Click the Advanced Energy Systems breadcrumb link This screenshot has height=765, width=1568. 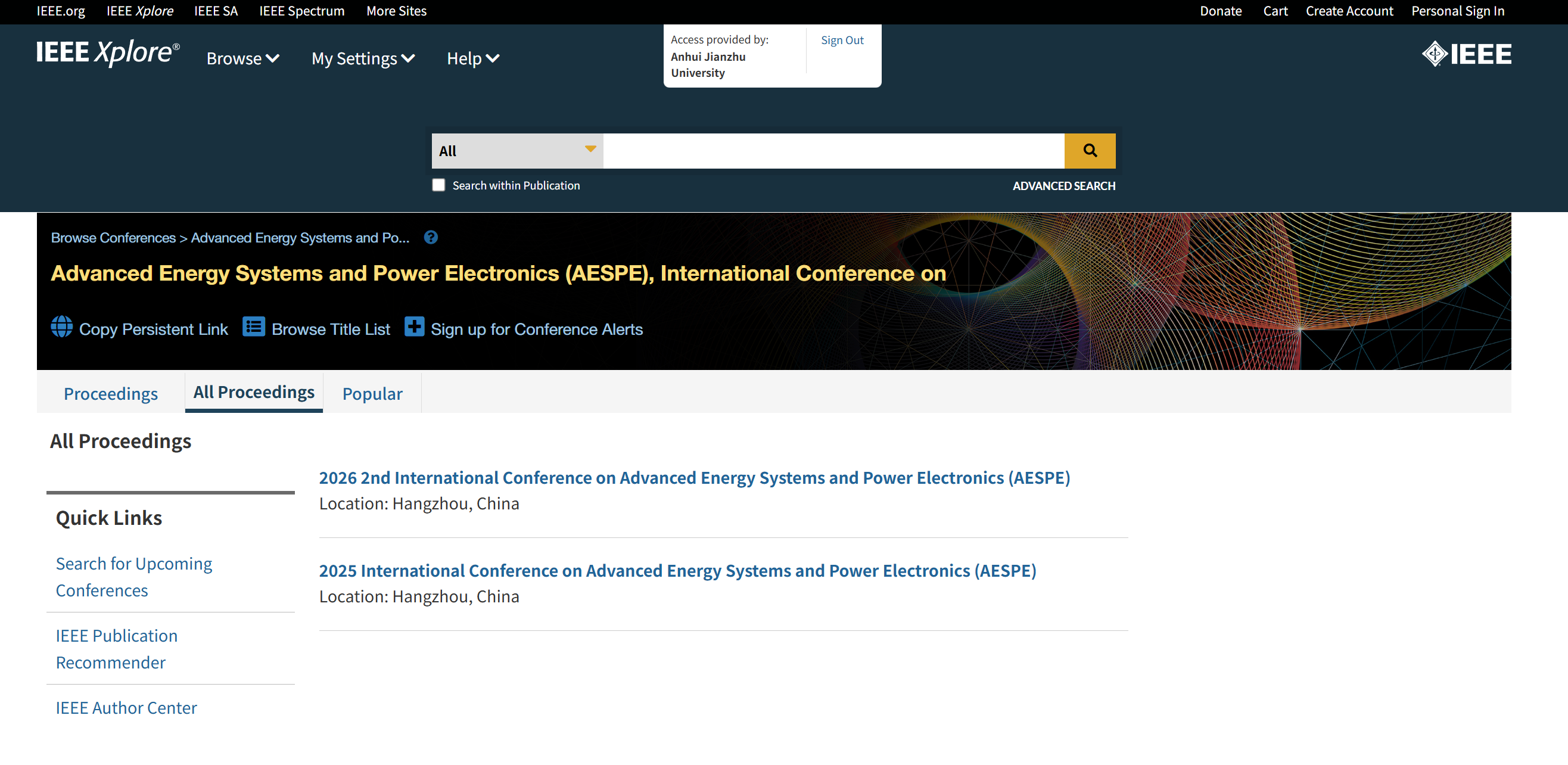[x=300, y=238]
